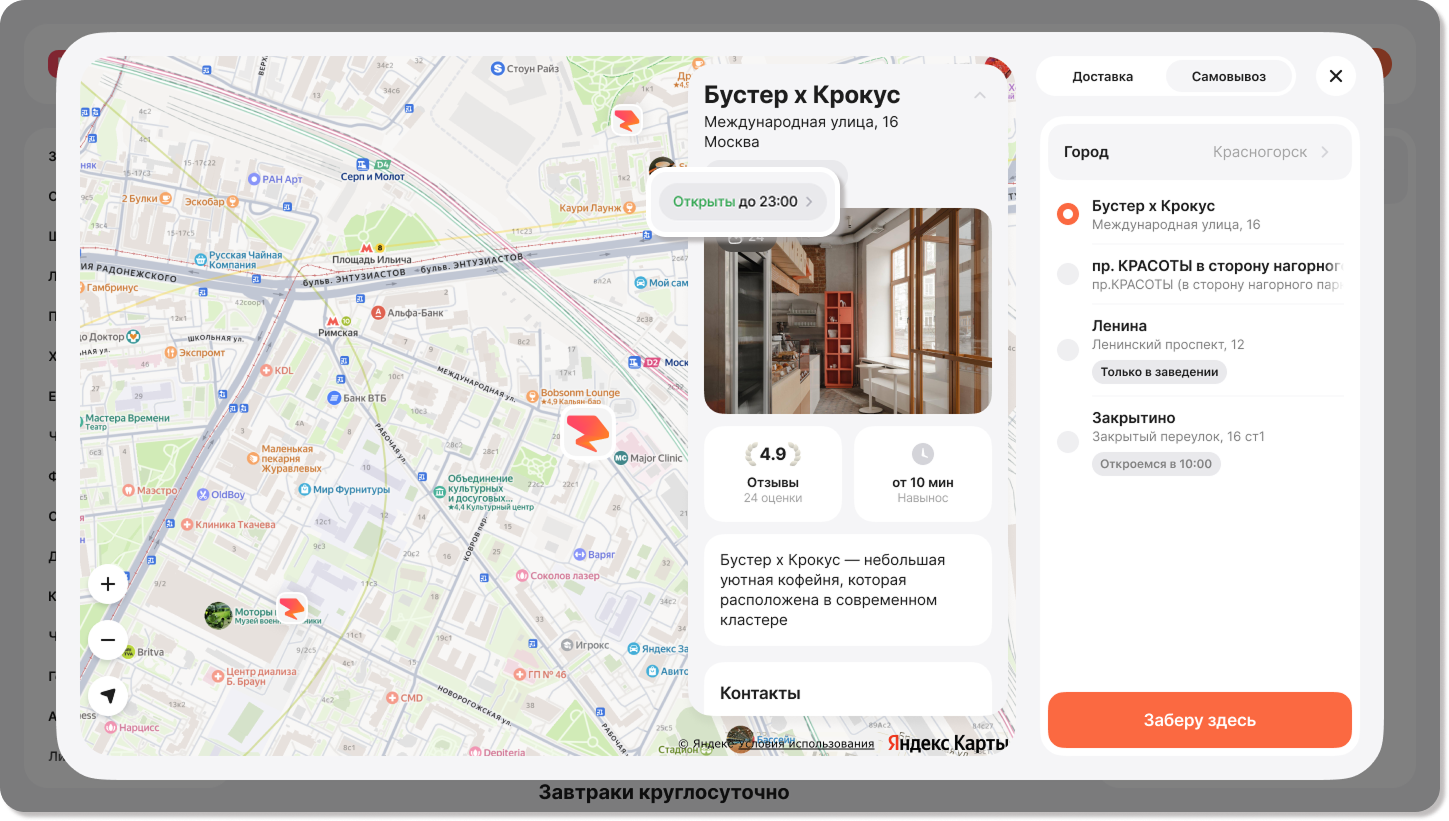
Task: Click the Нарцисс flower shop marker
Action: point(110,727)
